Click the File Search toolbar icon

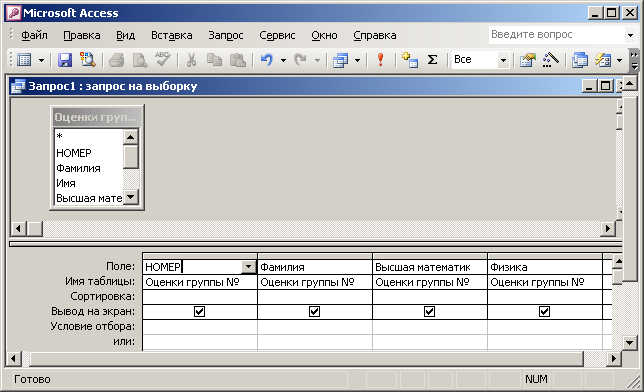coord(87,60)
